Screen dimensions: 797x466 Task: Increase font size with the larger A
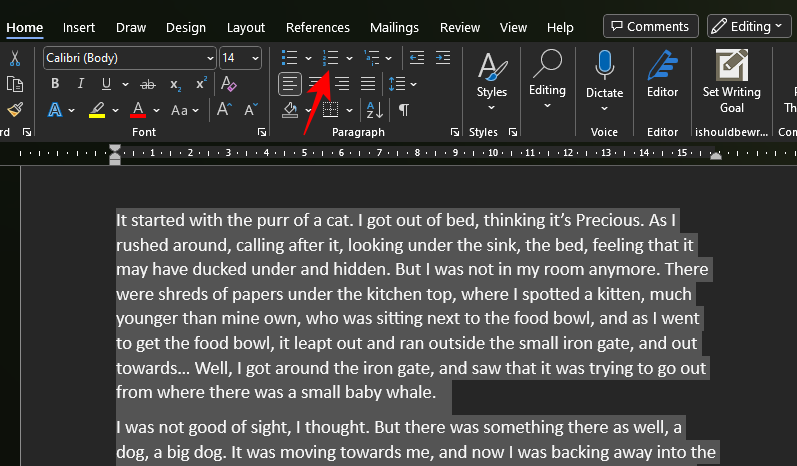coord(224,109)
